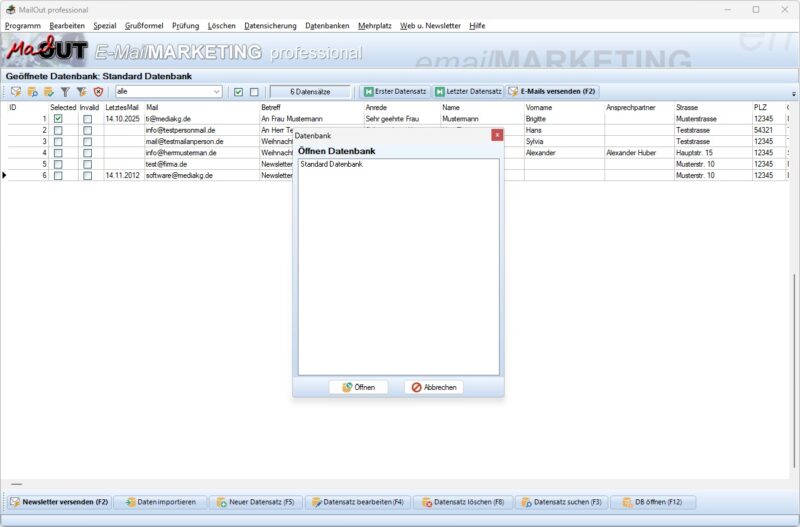This screenshot has width=800, height=527.
Task: Select Standard Datenbank in the list
Action: pos(331,164)
